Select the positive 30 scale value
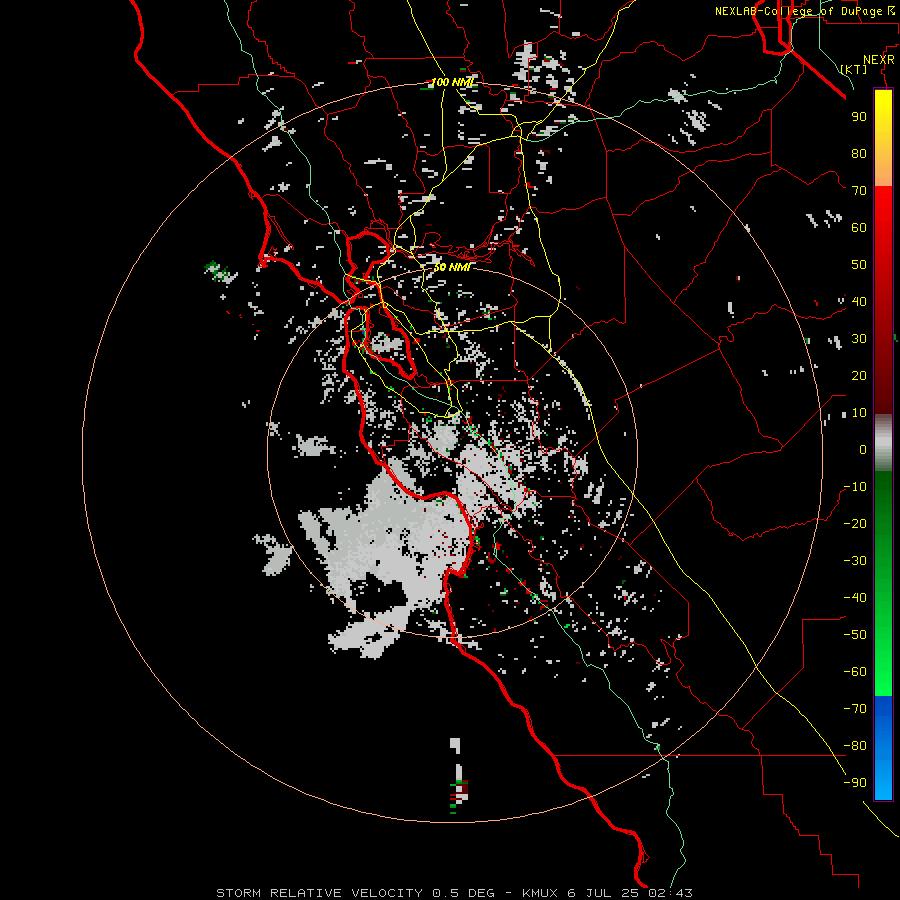 (859, 339)
